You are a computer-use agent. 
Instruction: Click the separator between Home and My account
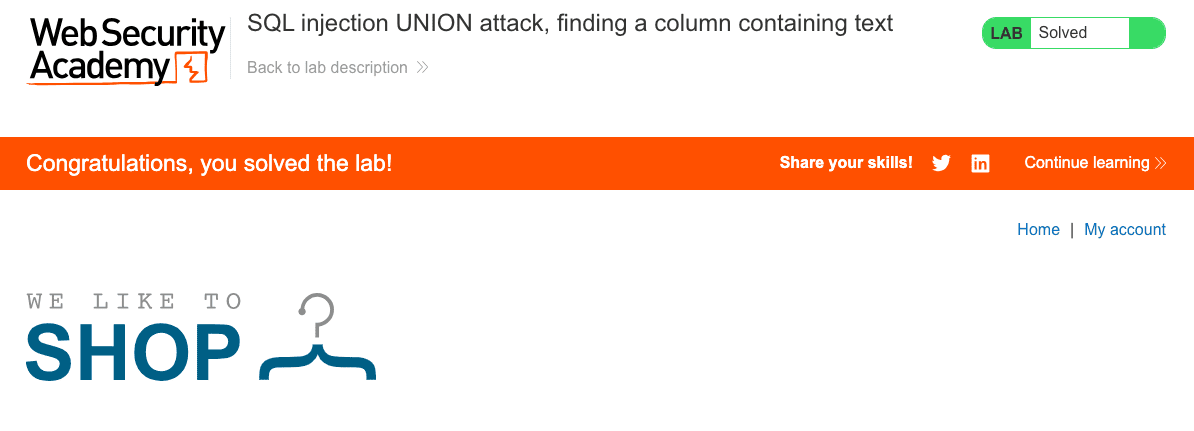click(1072, 230)
